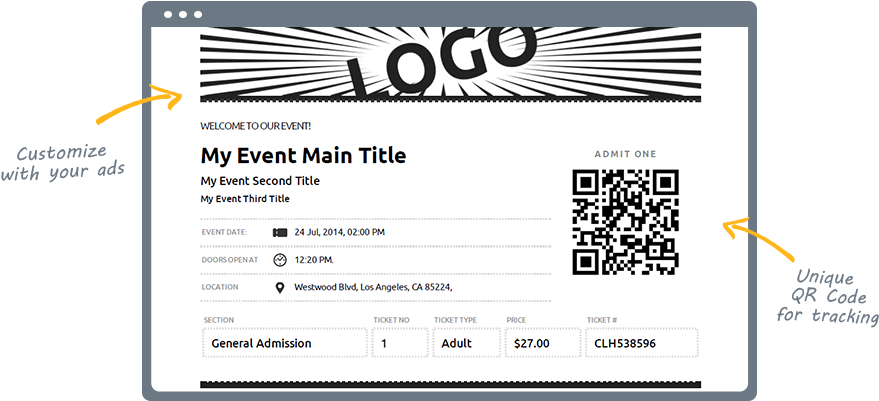The width and height of the screenshot is (879, 401).
Task: Click the My Event Third Title text
Action: tap(245, 199)
